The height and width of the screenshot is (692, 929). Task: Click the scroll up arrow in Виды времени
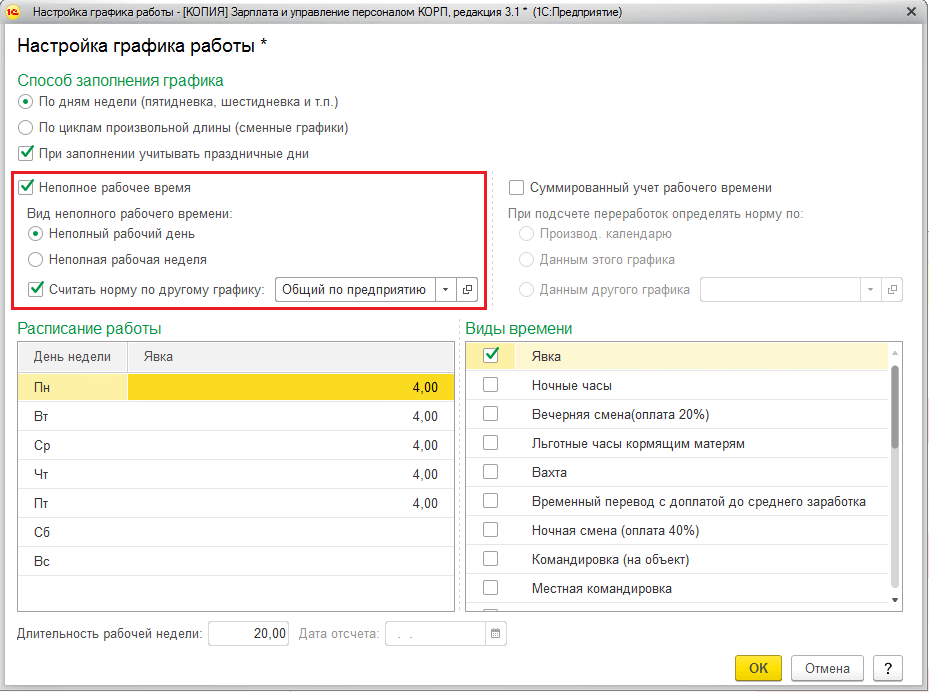[x=895, y=353]
